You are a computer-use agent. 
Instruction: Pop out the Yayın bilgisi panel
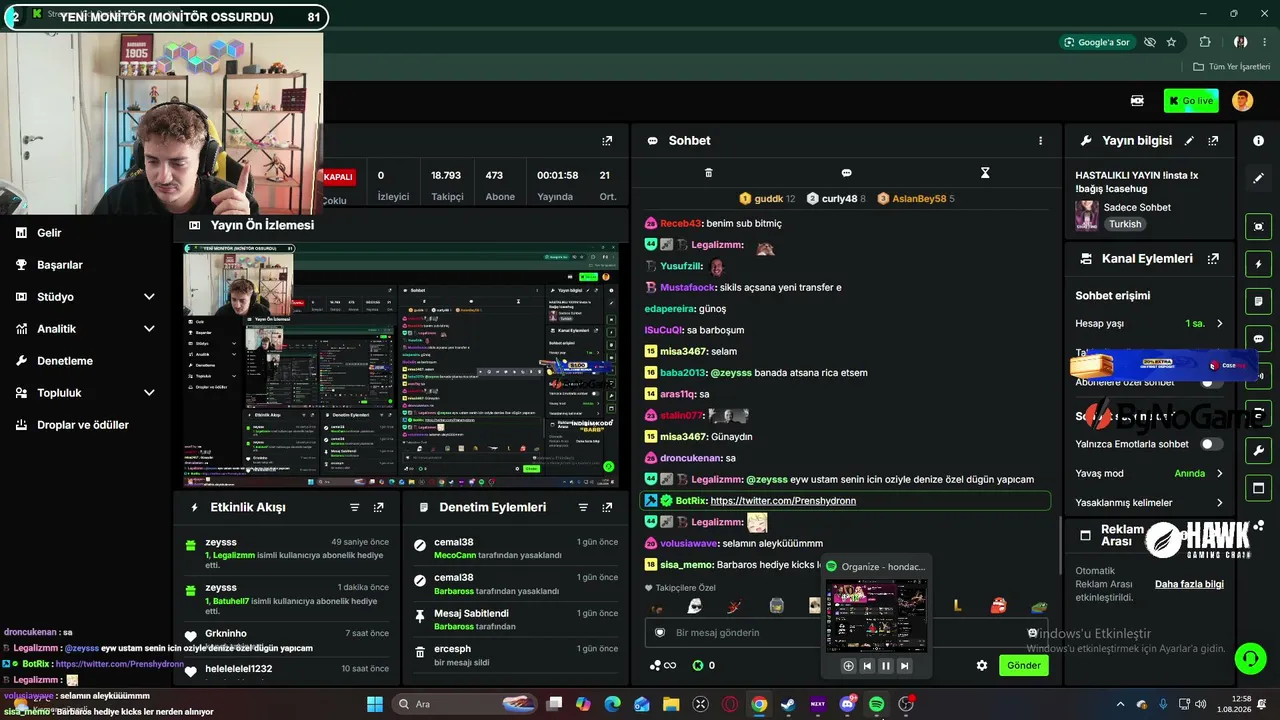(1213, 141)
